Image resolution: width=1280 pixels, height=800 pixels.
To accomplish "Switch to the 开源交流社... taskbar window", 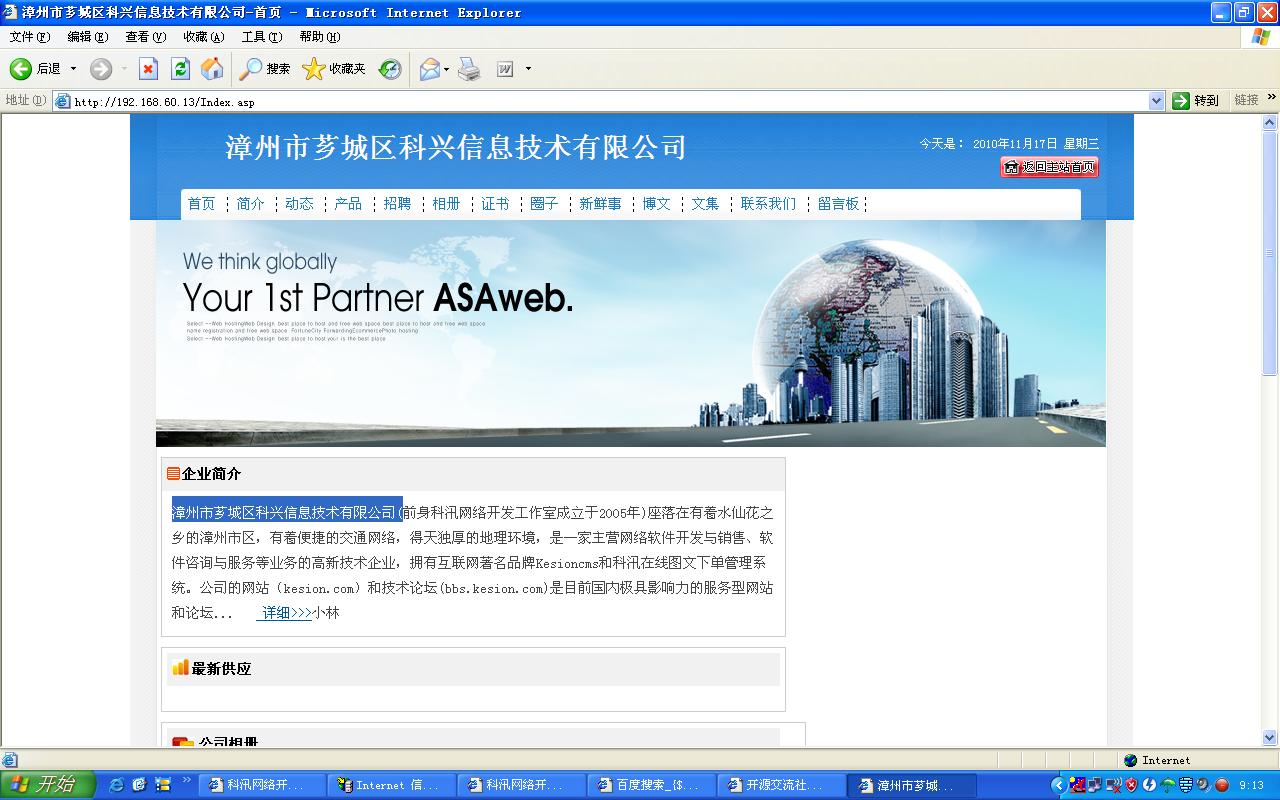I will [x=783, y=785].
